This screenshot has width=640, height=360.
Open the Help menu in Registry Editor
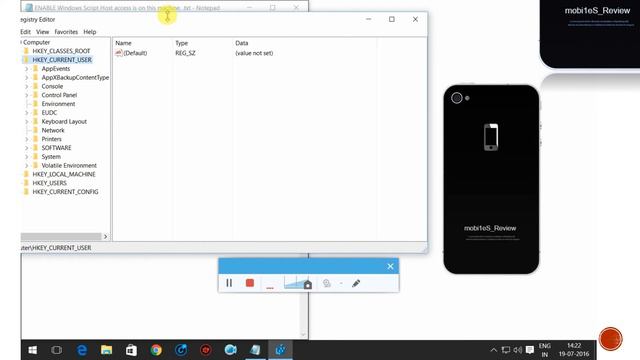click(90, 32)
